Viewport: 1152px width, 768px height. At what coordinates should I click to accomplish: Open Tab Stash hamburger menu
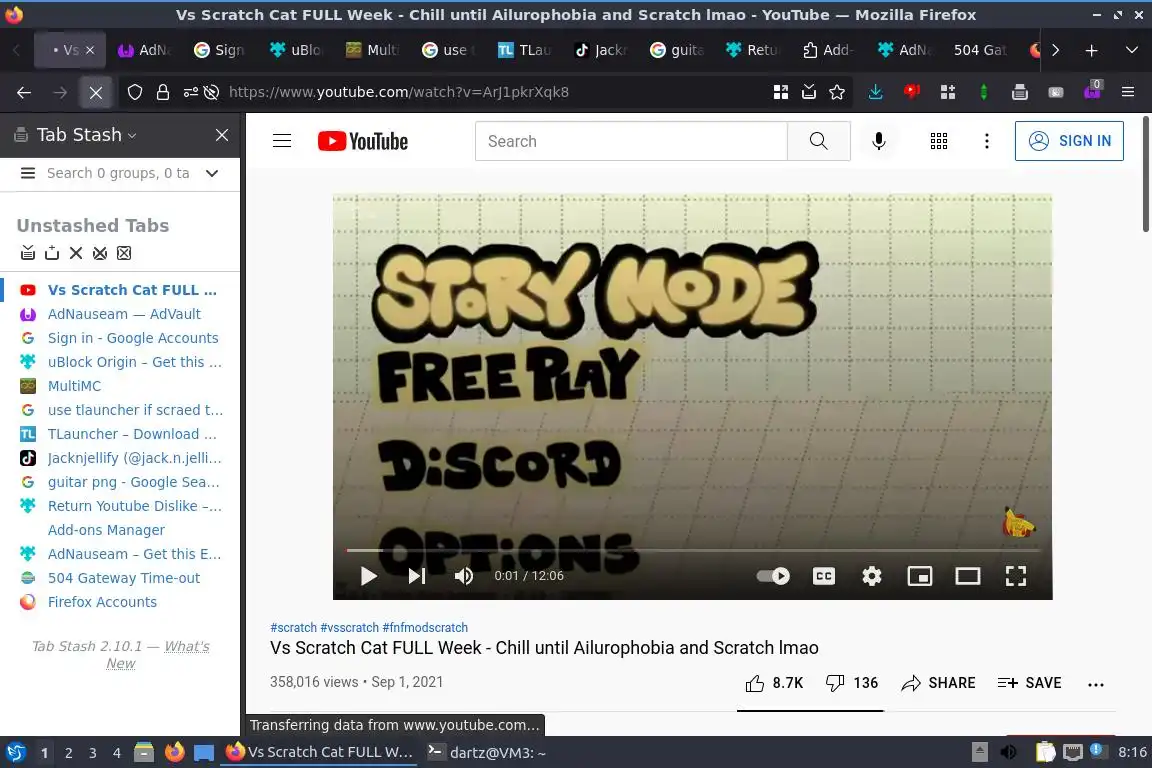[x=28, y=173]
